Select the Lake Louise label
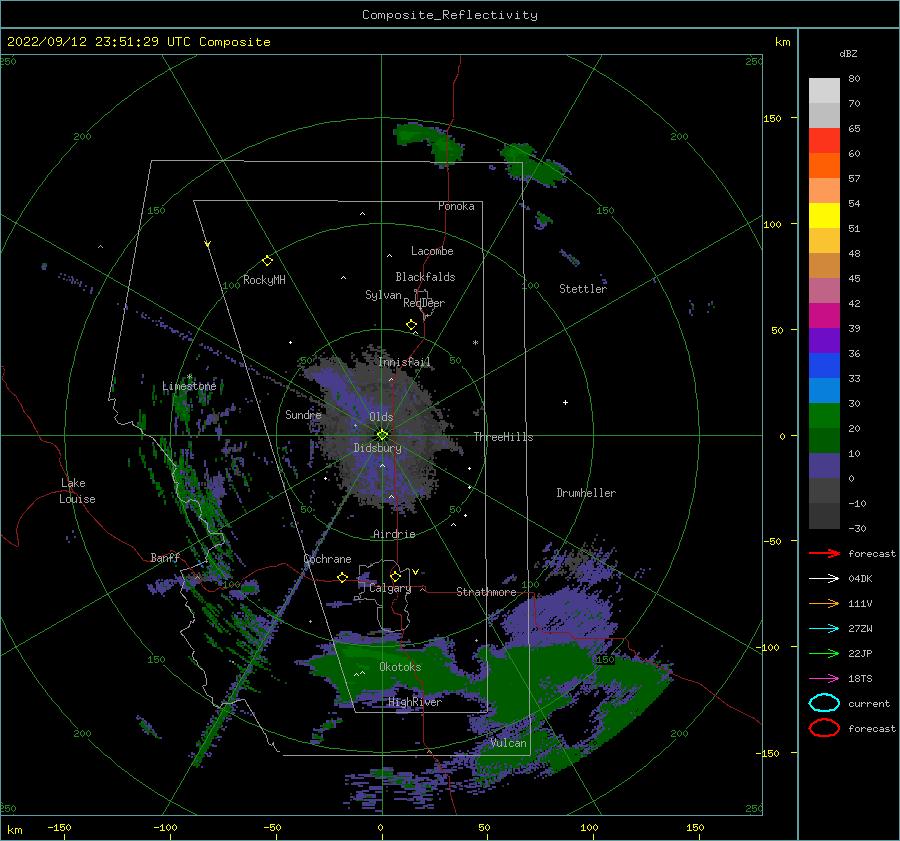 (x=77, y=491)
